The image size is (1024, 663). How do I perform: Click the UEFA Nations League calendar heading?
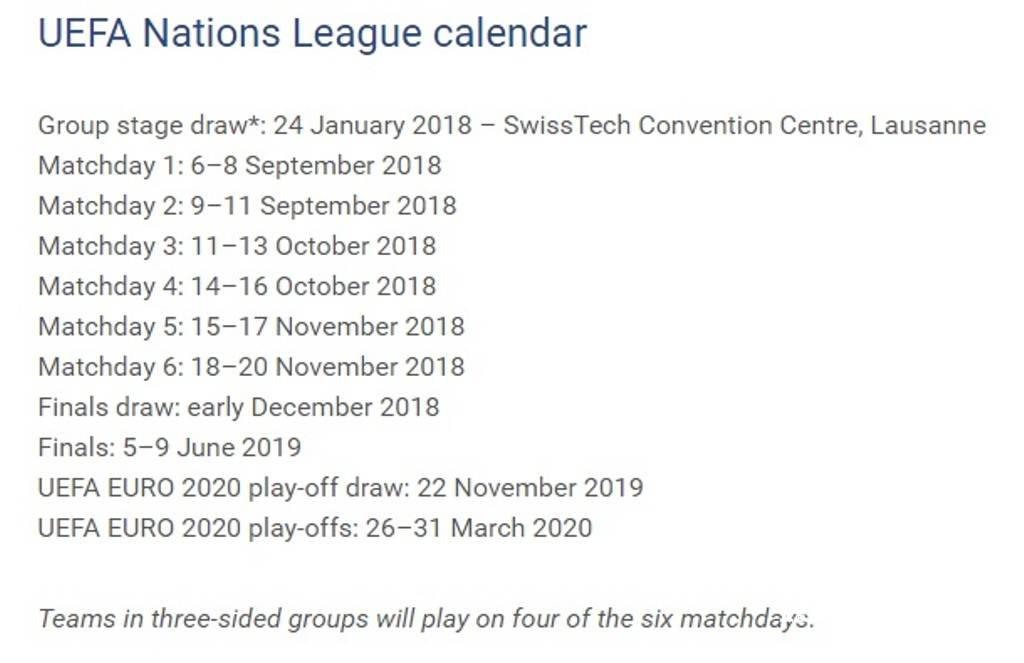[x=312, y=34]
